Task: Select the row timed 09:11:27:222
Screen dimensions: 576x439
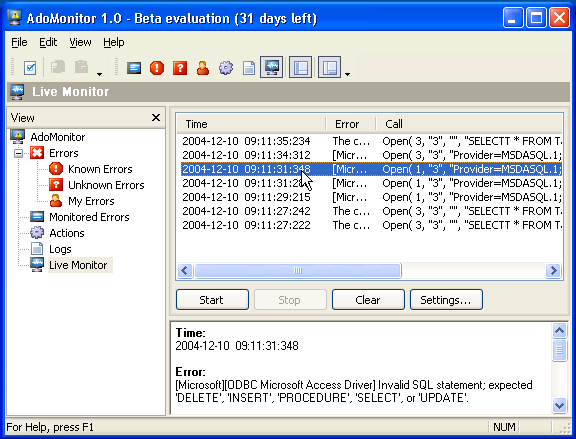Action: point(371,225)
